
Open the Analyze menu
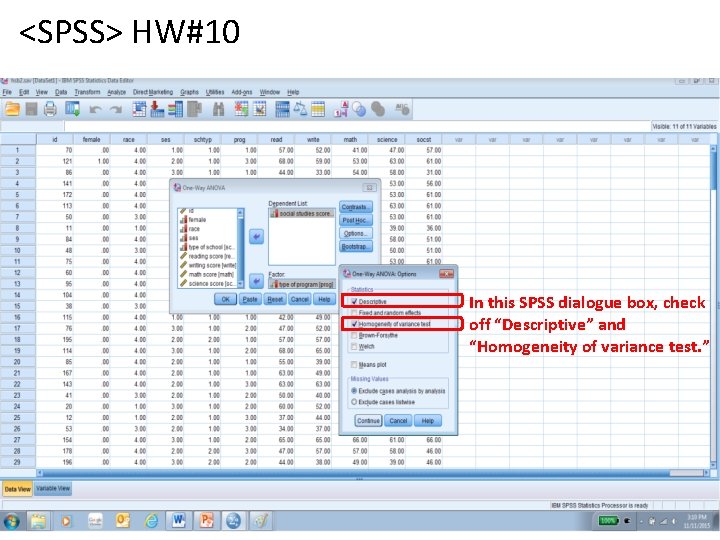(x=116, y=92)
